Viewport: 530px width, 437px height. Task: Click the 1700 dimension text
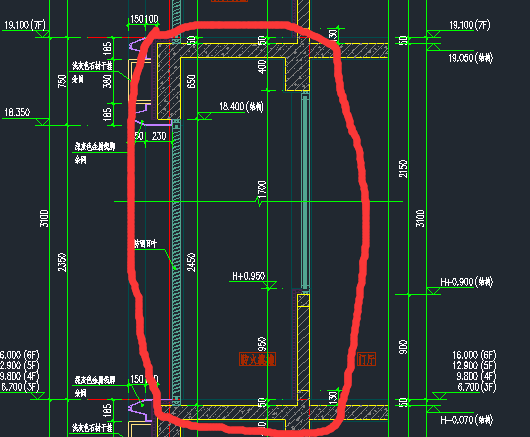pos(262,190)
